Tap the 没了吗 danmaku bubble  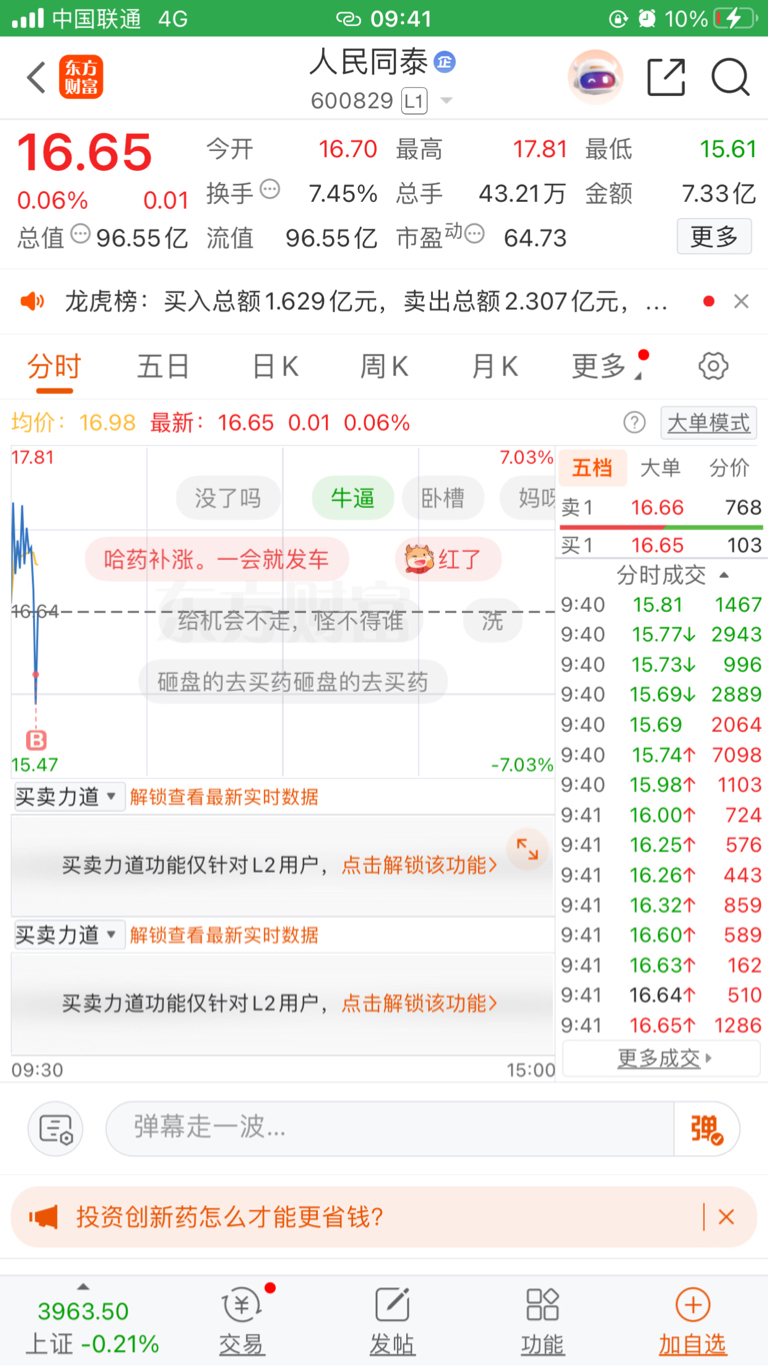click(228, 498)
